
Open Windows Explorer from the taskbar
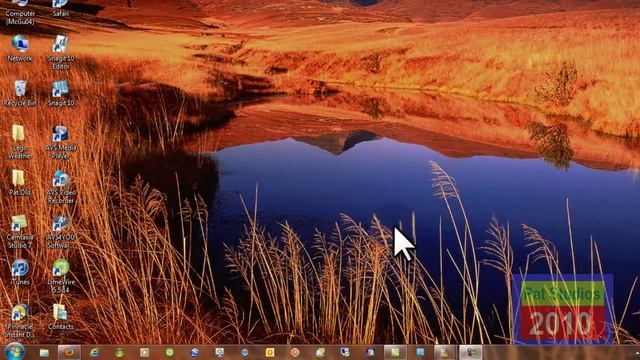[x=44, y=352]
